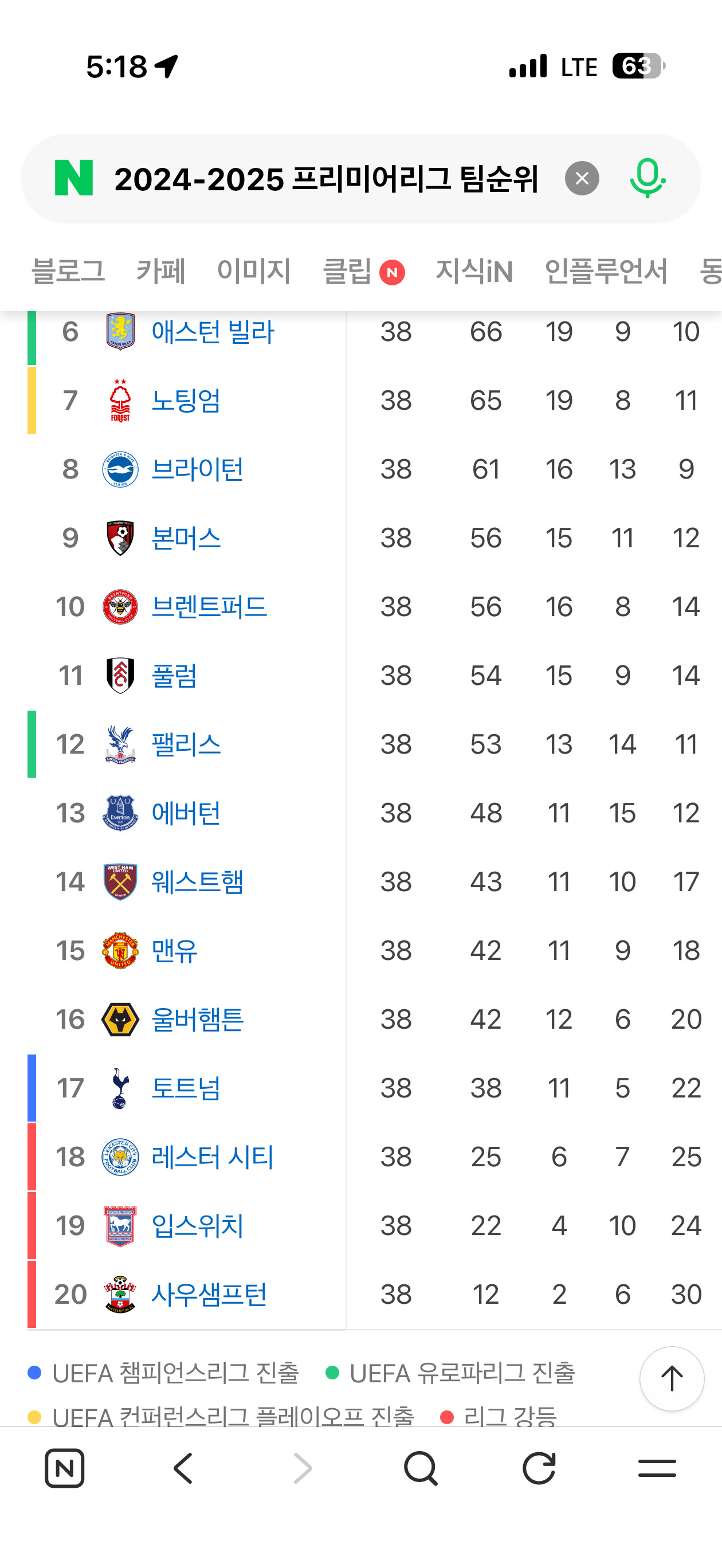Open the 사우샘프턴 team link
This screenshot has height=1568, width=722.
pyautogui.click(x=209, y=1295)
